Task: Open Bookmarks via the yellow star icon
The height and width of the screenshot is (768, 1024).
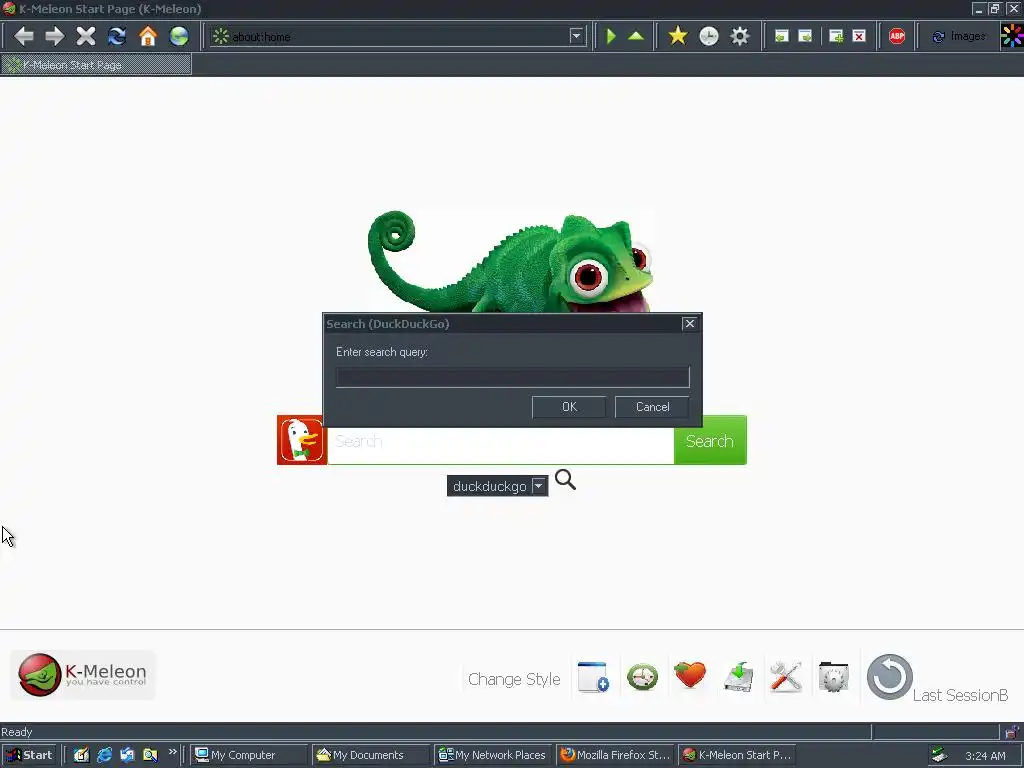Action: click(x=678, y=36)
